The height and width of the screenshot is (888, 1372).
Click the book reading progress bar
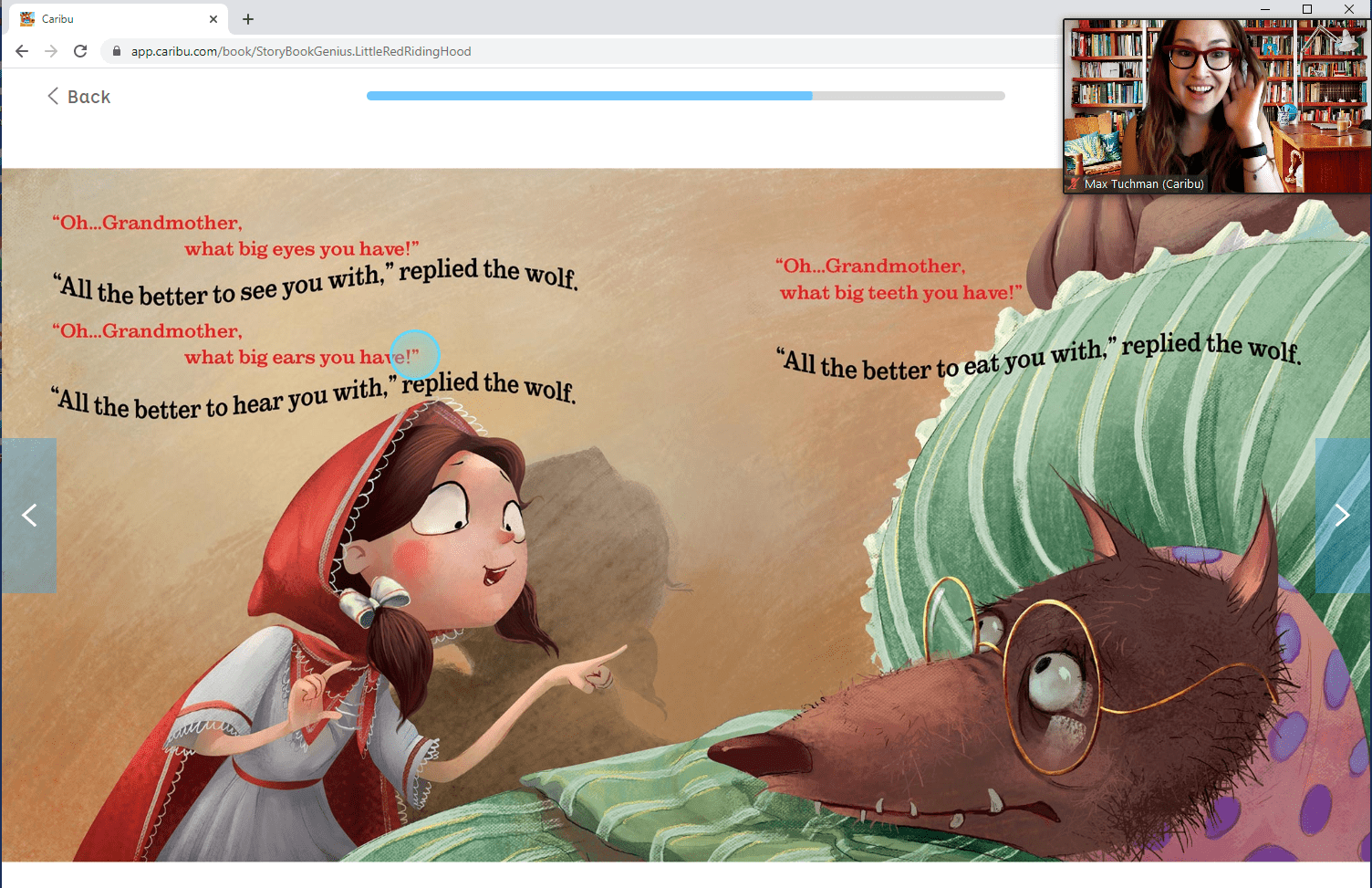click(x=686, y=96)
